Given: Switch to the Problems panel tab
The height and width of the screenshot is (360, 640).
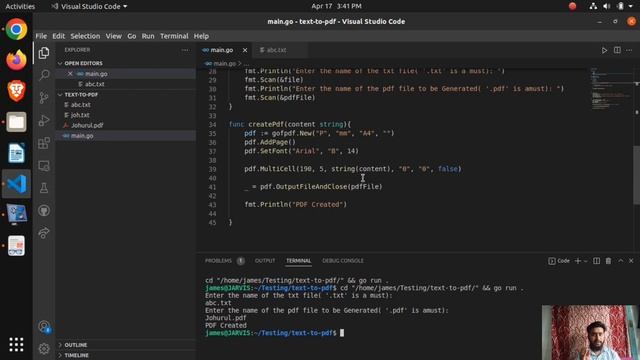Looking at the screenshot, I should 218,261.
